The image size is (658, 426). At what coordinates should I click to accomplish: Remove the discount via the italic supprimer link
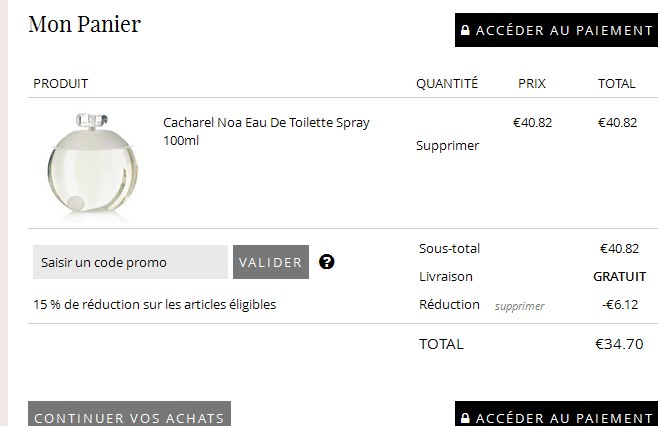pos(519,306)
